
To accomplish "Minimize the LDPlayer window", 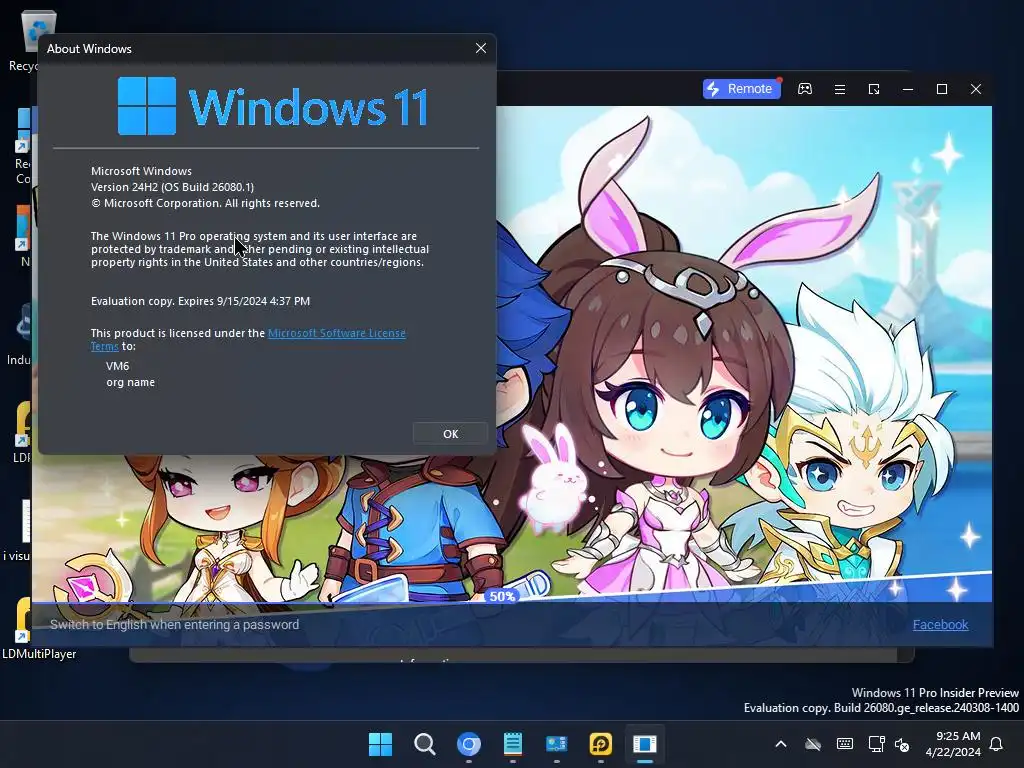I will coord(908,89).
